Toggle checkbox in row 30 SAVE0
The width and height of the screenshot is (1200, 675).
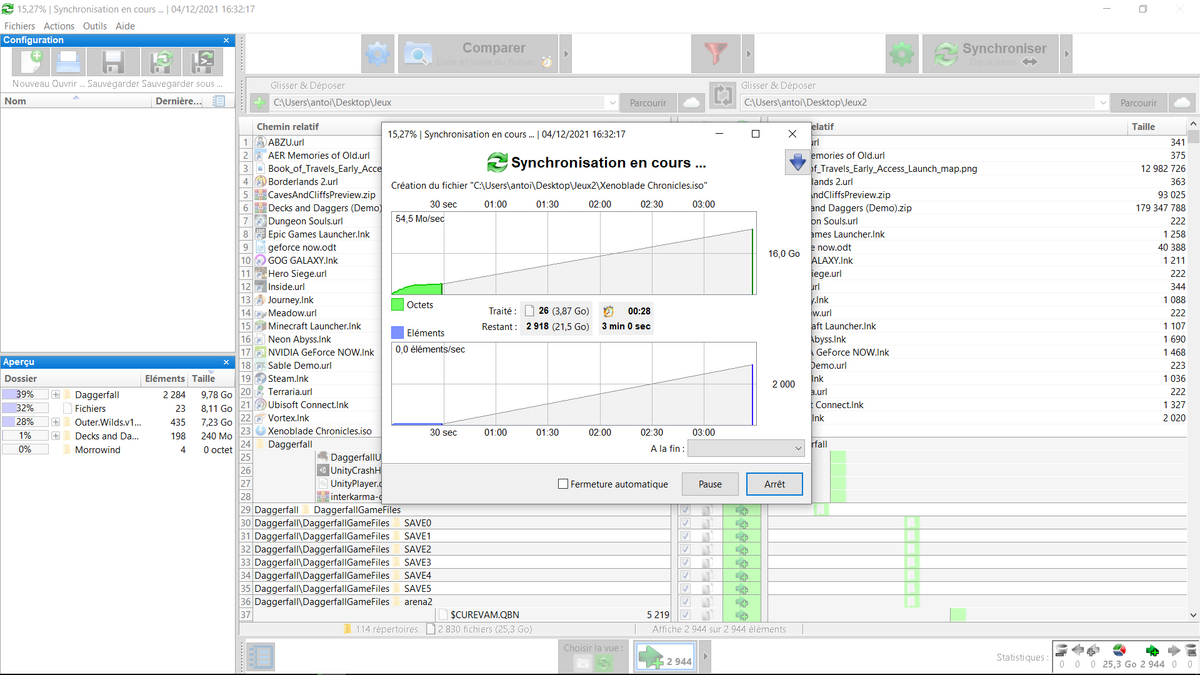click(685, 523)
